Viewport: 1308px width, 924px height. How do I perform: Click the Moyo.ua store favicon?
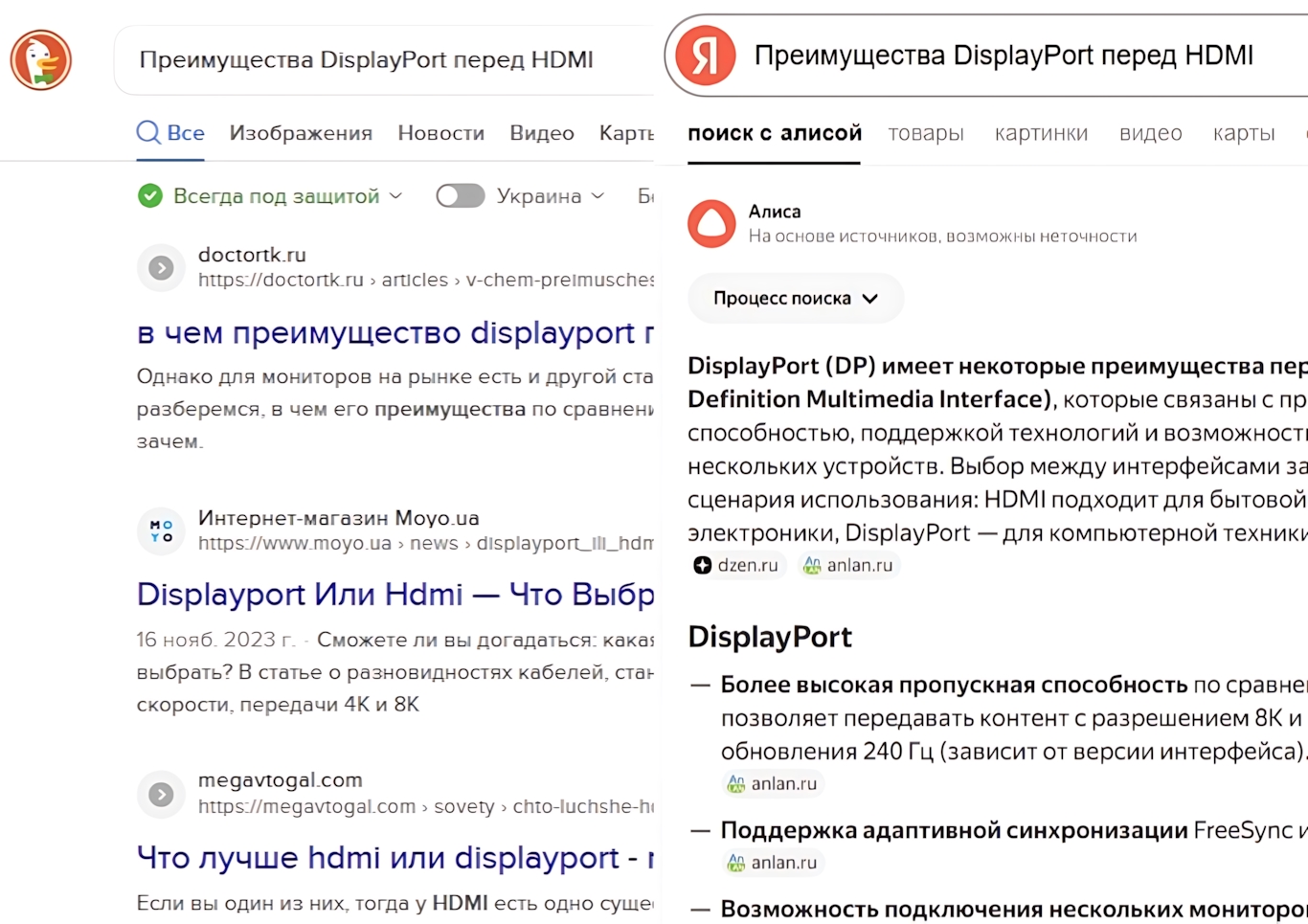pyautogui.click(x=161, y=531)
